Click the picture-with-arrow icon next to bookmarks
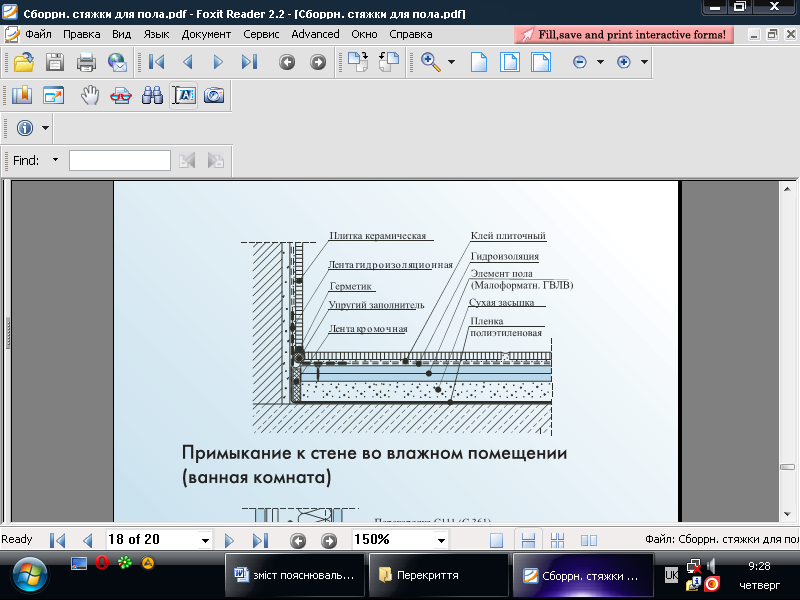The height and width of the screenshot is (600, 800). pyautogui.click(x=53, y=95)
